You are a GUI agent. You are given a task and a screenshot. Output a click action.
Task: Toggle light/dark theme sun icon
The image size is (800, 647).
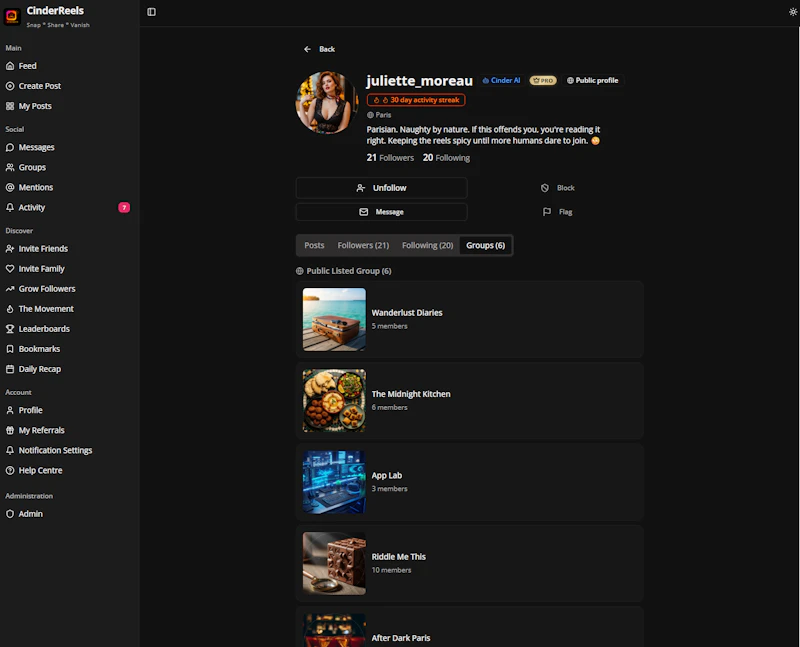tap(793, 12)
